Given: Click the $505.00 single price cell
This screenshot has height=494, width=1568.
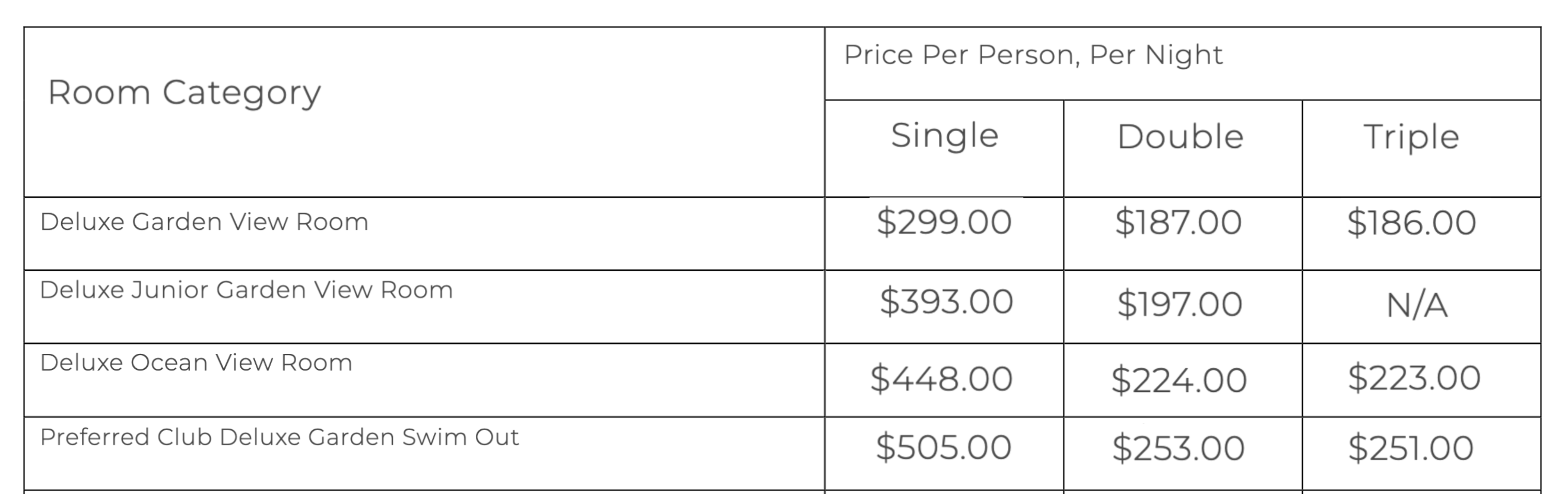Looking at the screenshot, I should [x=944, y=453].
